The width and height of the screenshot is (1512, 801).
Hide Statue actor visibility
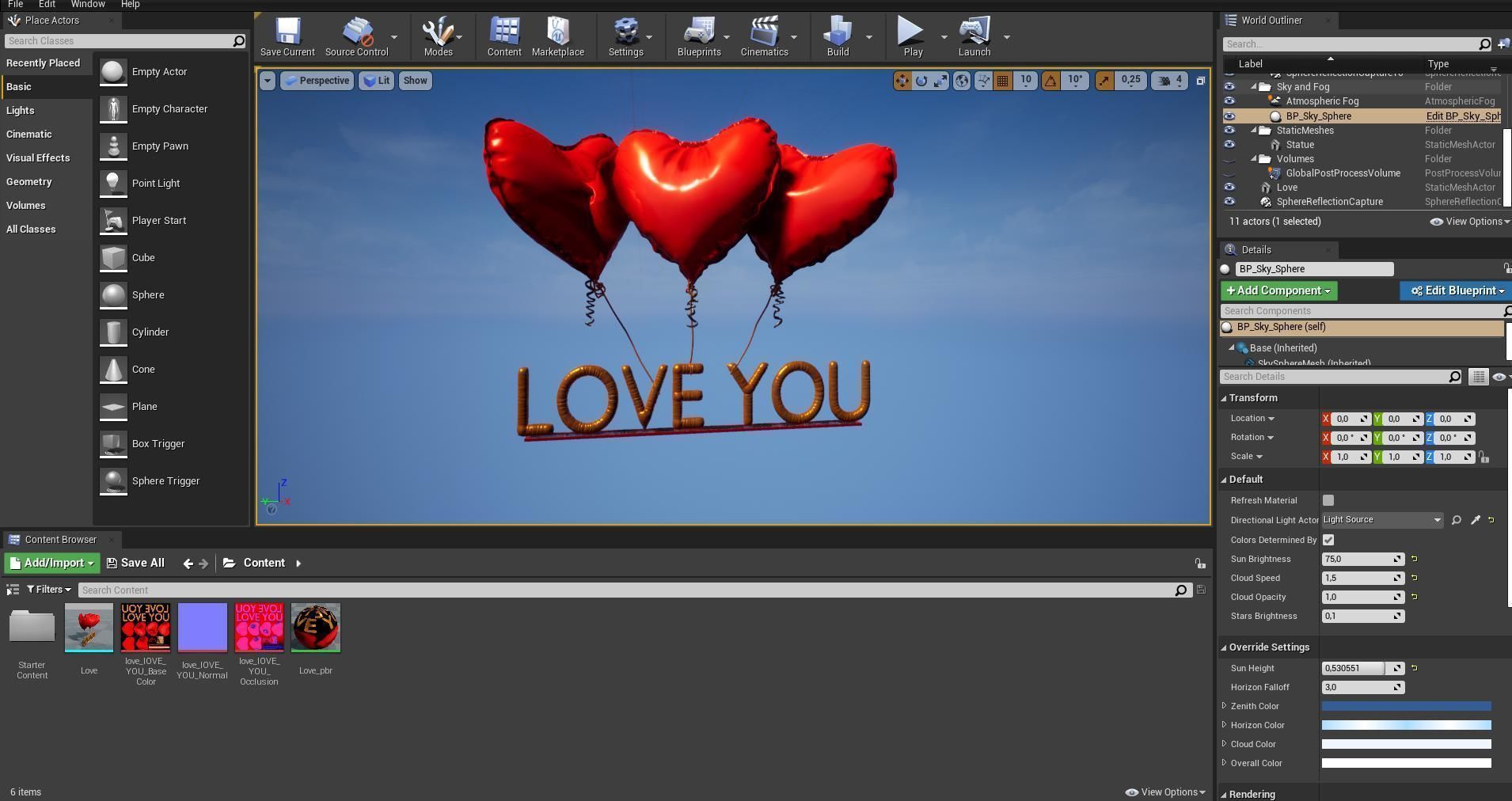[x=1229, y=145]
